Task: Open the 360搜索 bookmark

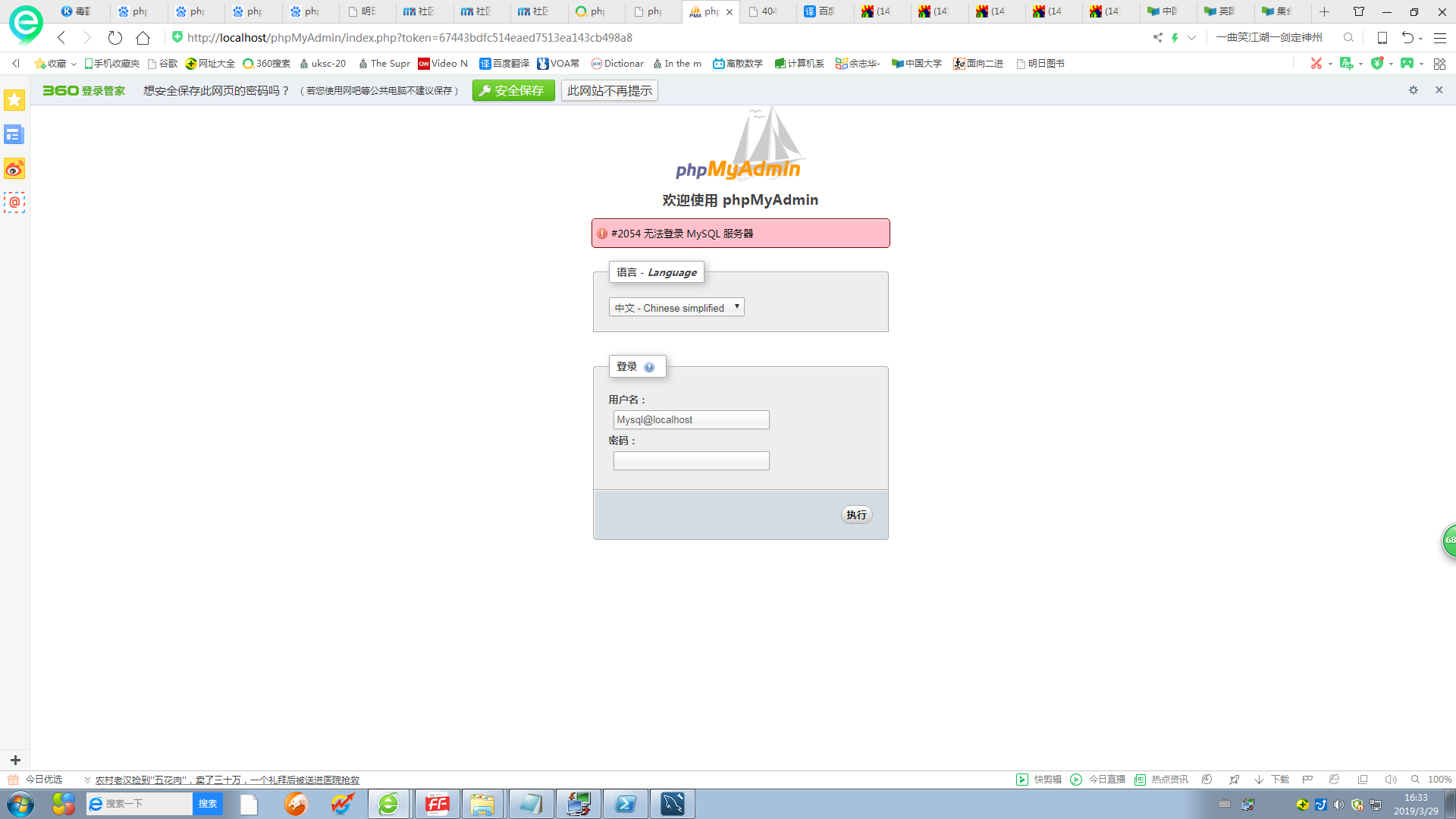Action: point(266,64)
